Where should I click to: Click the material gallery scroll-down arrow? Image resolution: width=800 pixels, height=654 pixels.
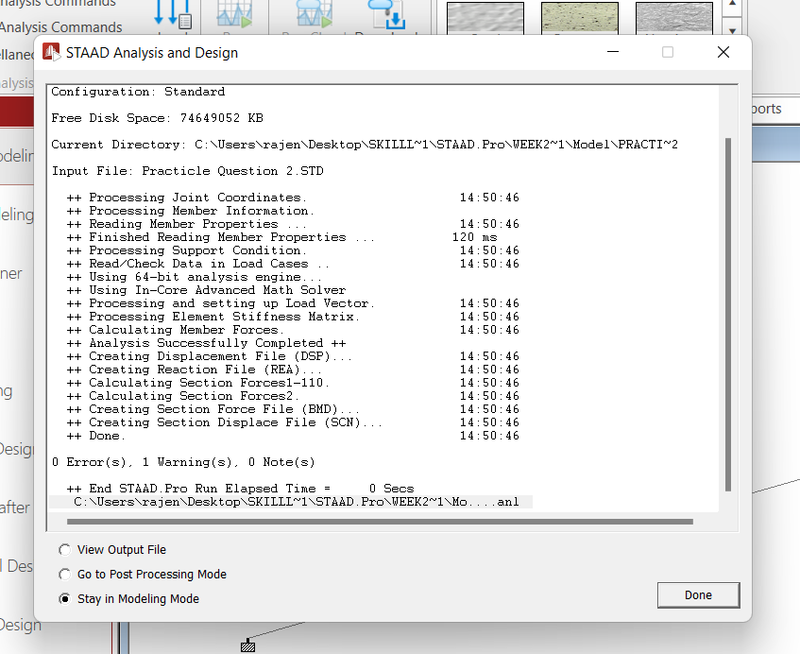[x=732, y=30]
